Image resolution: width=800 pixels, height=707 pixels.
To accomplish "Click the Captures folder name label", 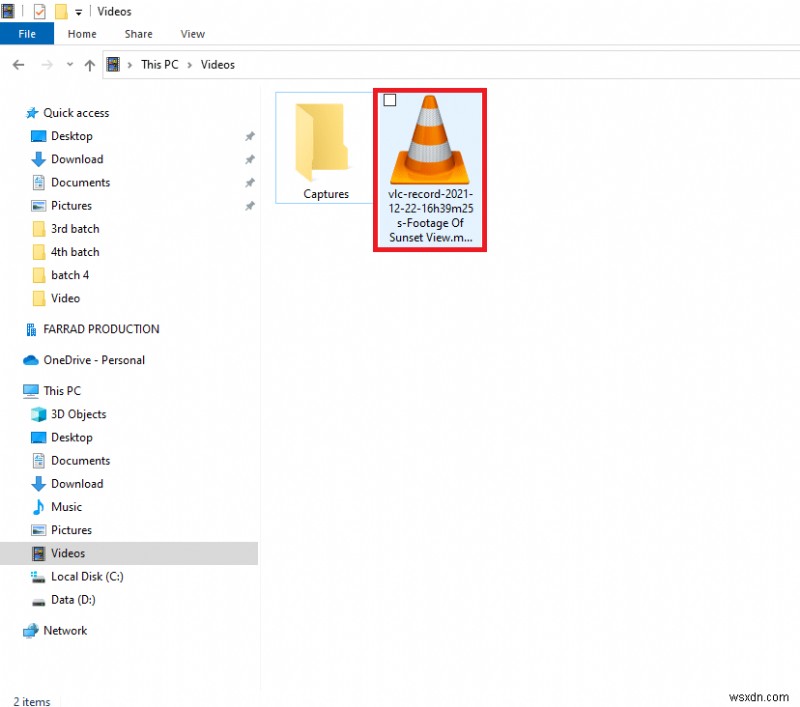I will click(x=326, y=194).
